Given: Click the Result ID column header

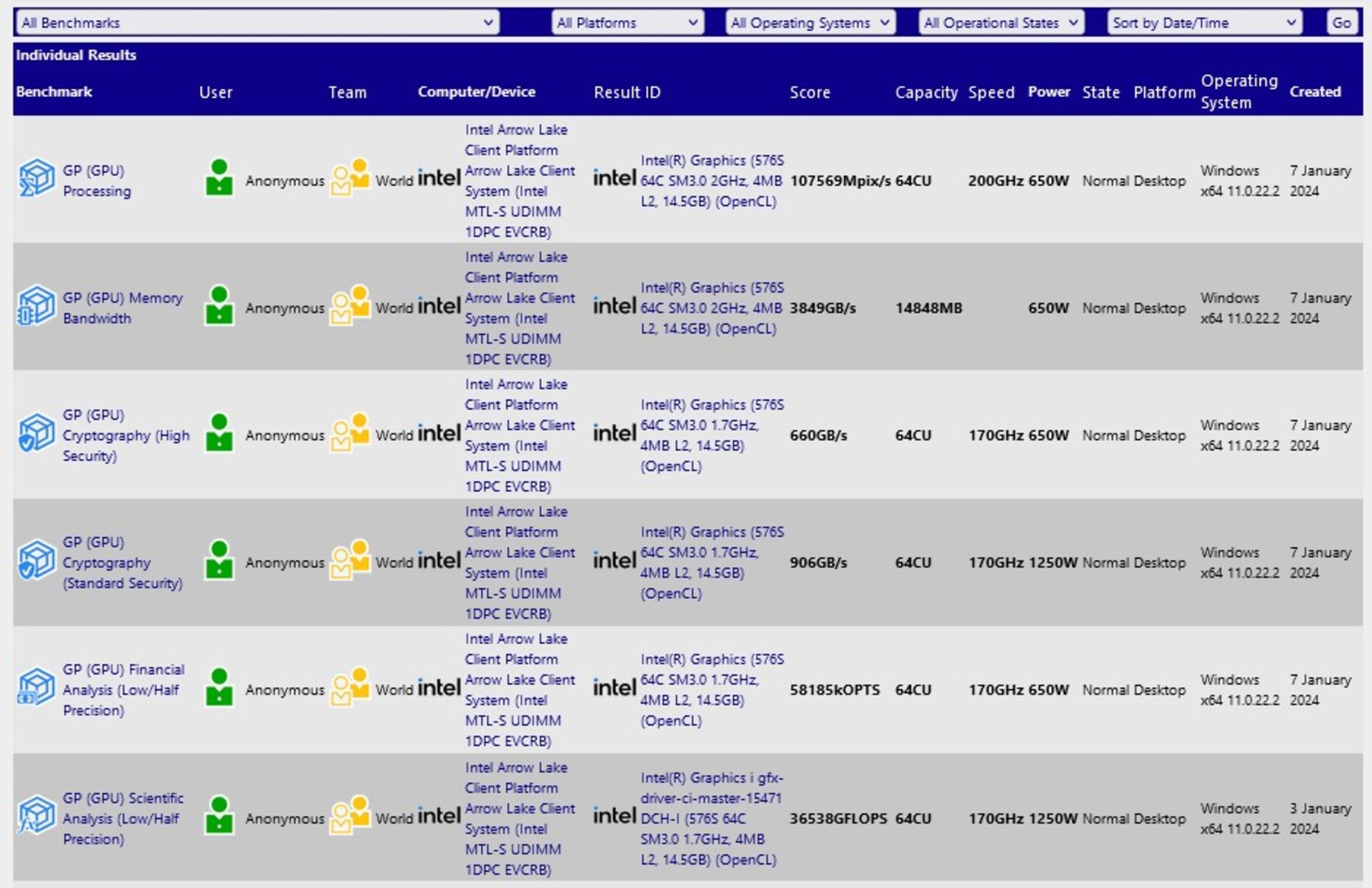Looking at the screenshot, I should (x=627, y=92).
